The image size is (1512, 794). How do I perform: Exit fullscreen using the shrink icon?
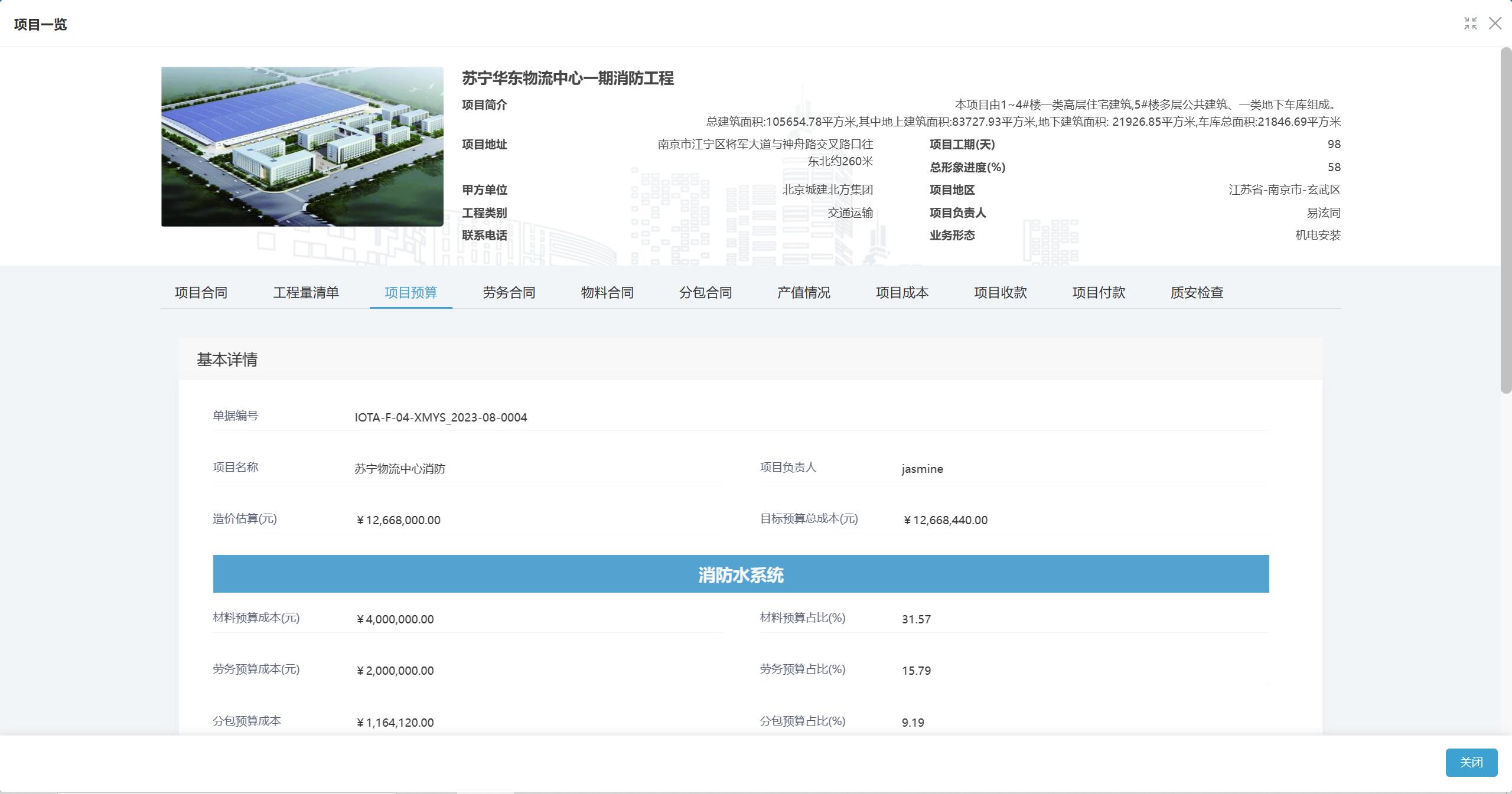(x=1471, y=24)
